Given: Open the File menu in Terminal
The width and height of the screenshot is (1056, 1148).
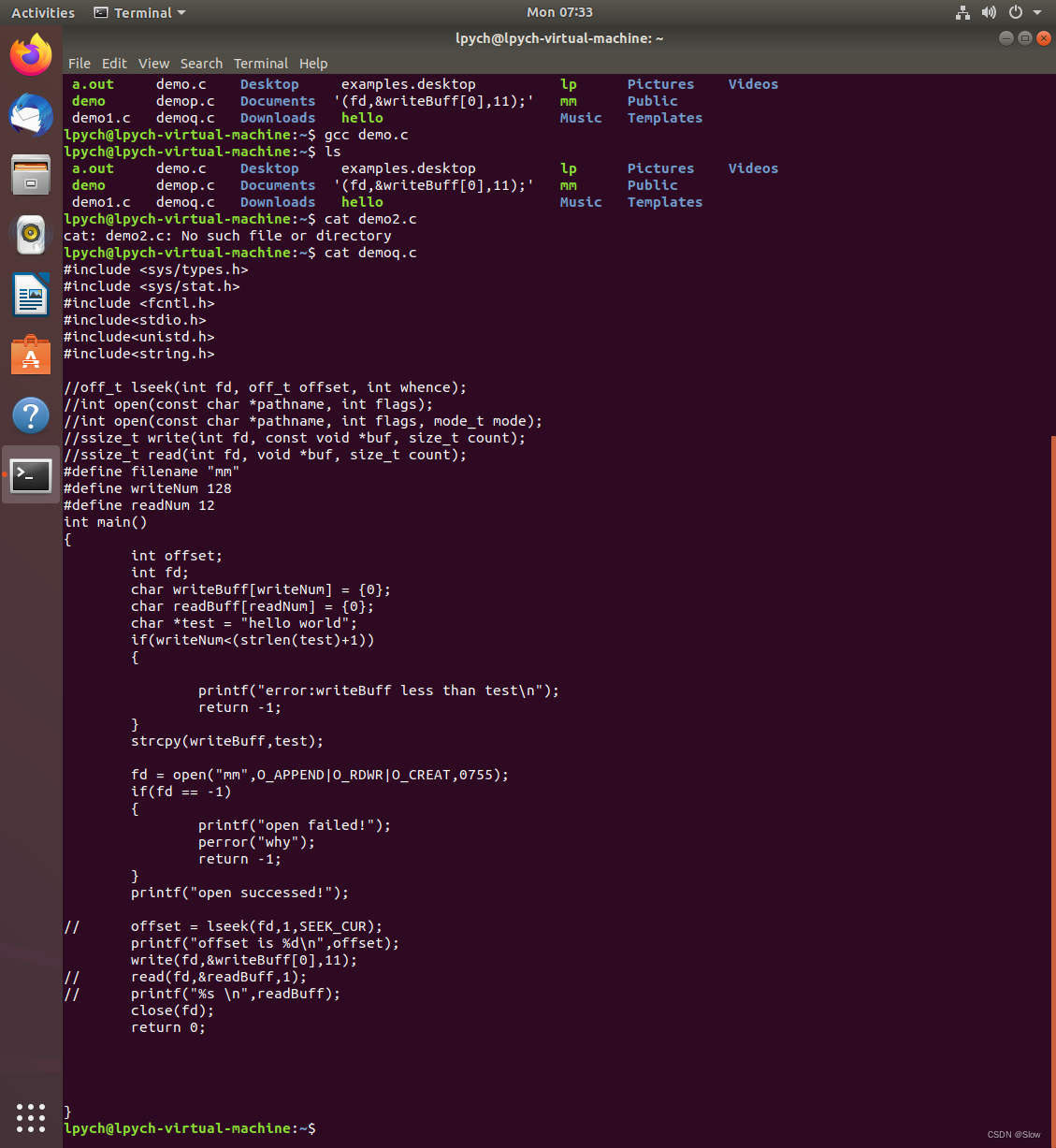Looking at the screenshot, I should point(79,64).
